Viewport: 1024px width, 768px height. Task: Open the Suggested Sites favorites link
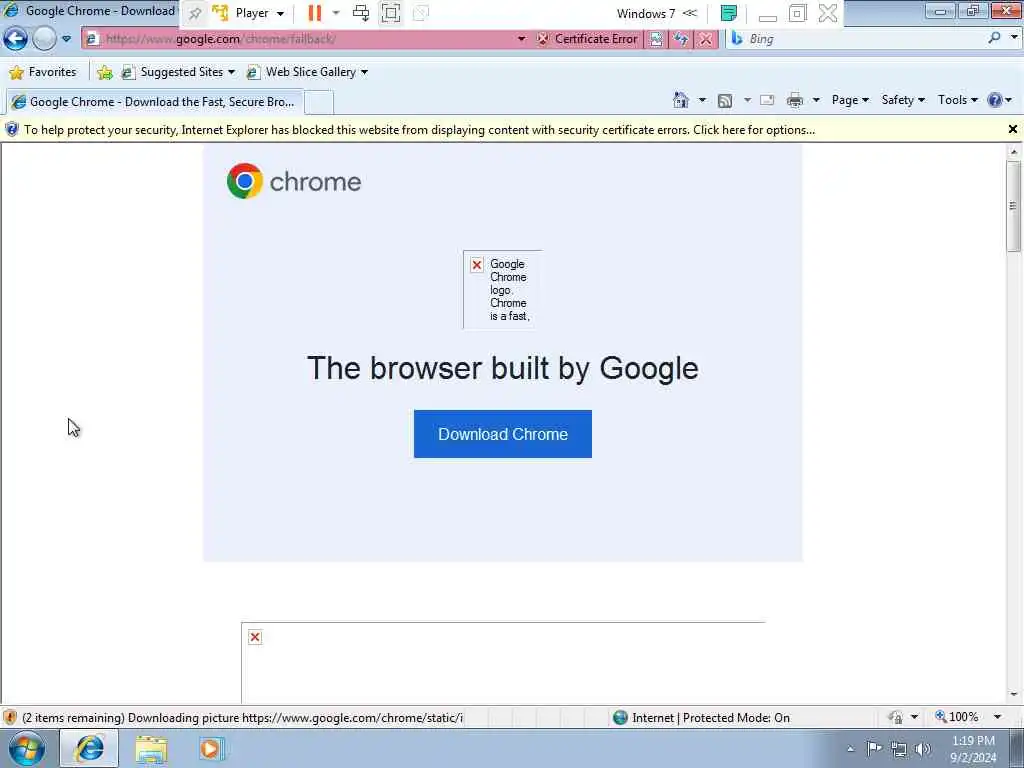(x=178, y=72)
